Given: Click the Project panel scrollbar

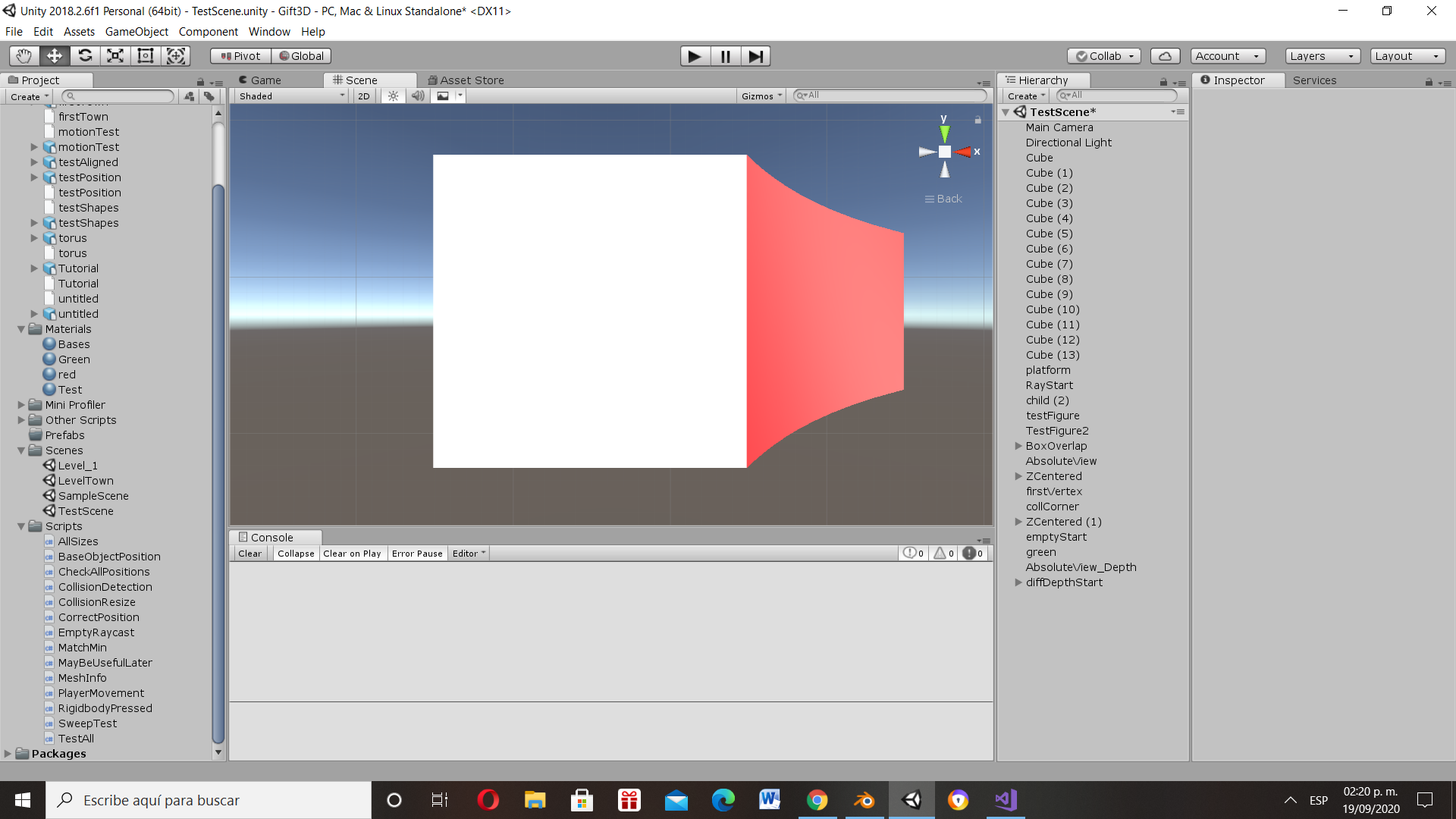Looking at the screenshot, I should point(218,464).
